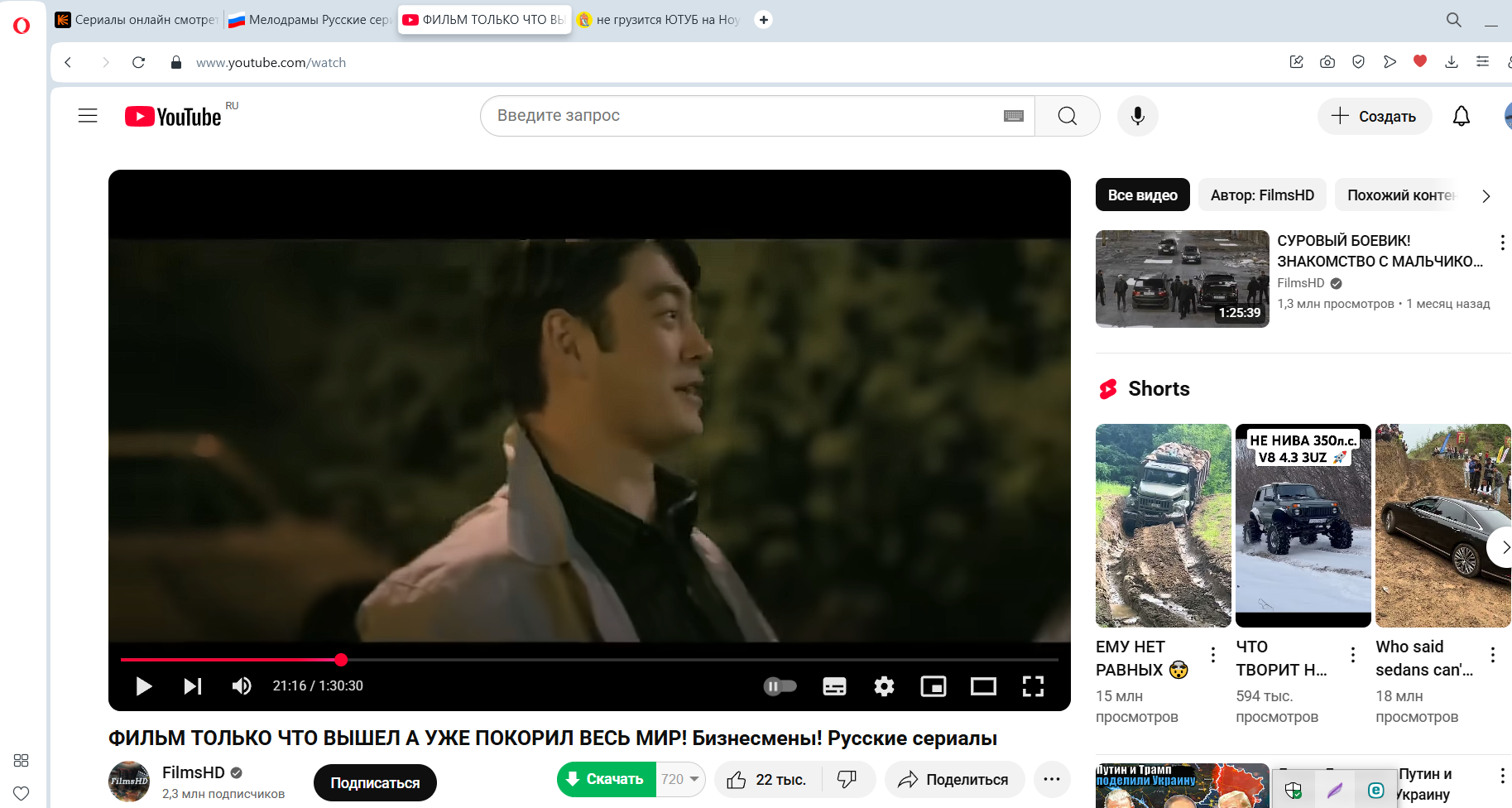Click the Подписаться button
The image size is (1512, 808).
pyautogui.click(x=375, y=782)
